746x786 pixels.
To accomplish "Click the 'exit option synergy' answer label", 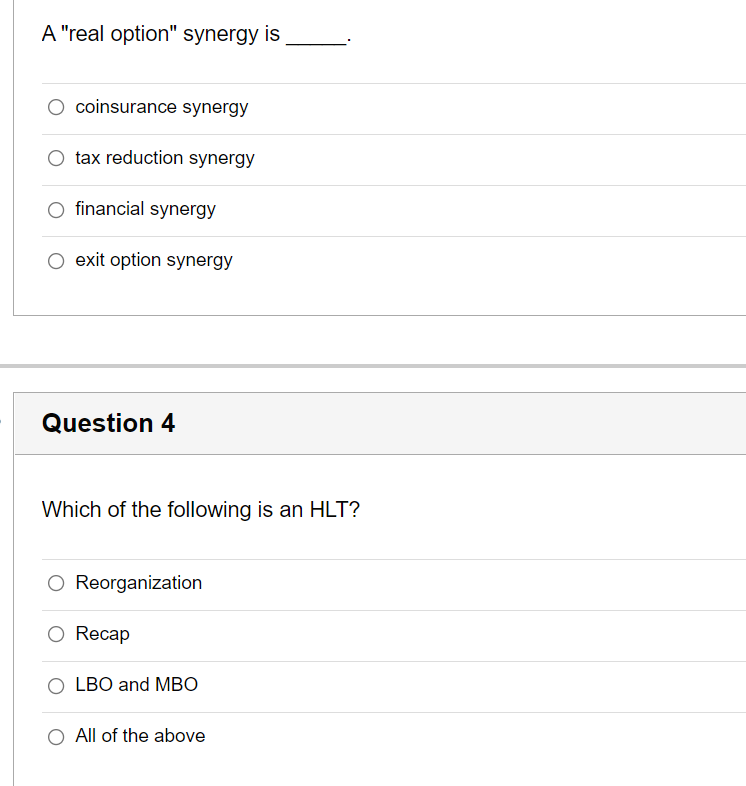I will (154, 261).
